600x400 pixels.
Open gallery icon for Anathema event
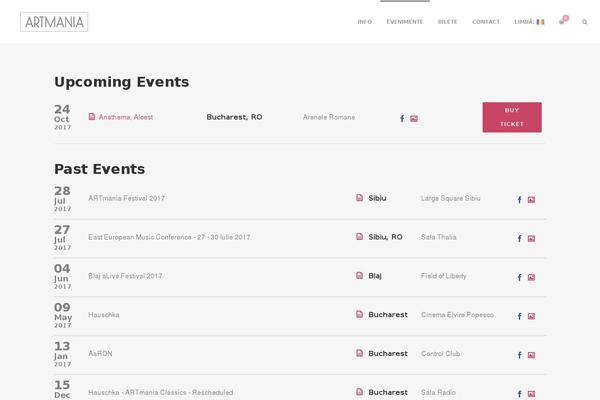pos(414,119)
